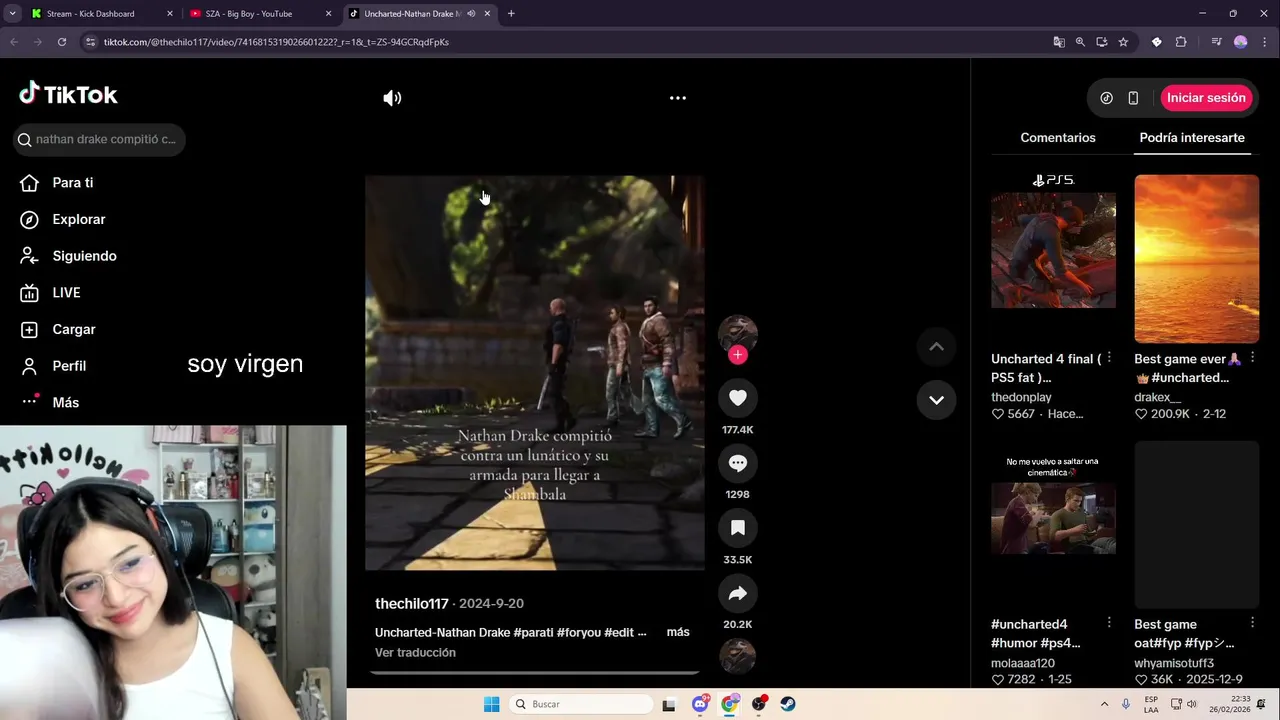
Task: Open molaaaa120 creator link
Action: click(x=1023, y=663)
